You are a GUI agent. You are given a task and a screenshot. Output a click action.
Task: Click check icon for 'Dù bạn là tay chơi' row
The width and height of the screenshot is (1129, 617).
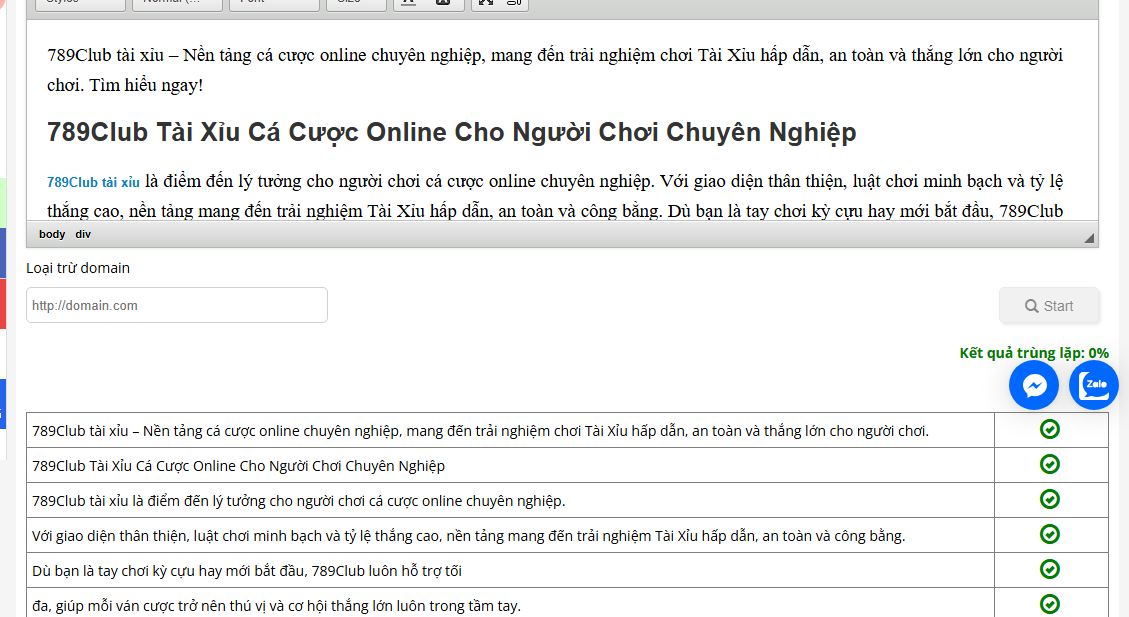1049,569
